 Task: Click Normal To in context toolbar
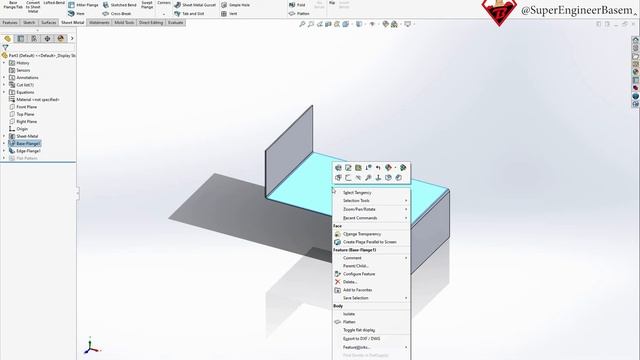(378, 178)
